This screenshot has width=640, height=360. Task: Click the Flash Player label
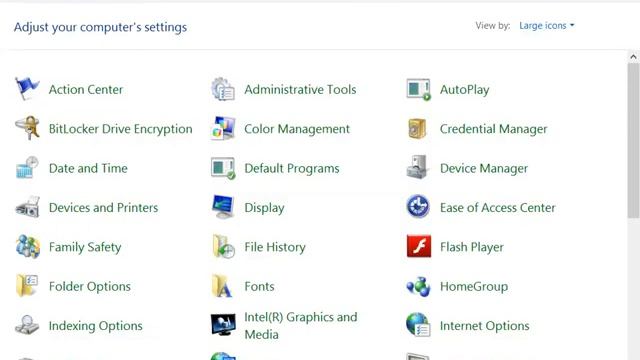[472, 247]
